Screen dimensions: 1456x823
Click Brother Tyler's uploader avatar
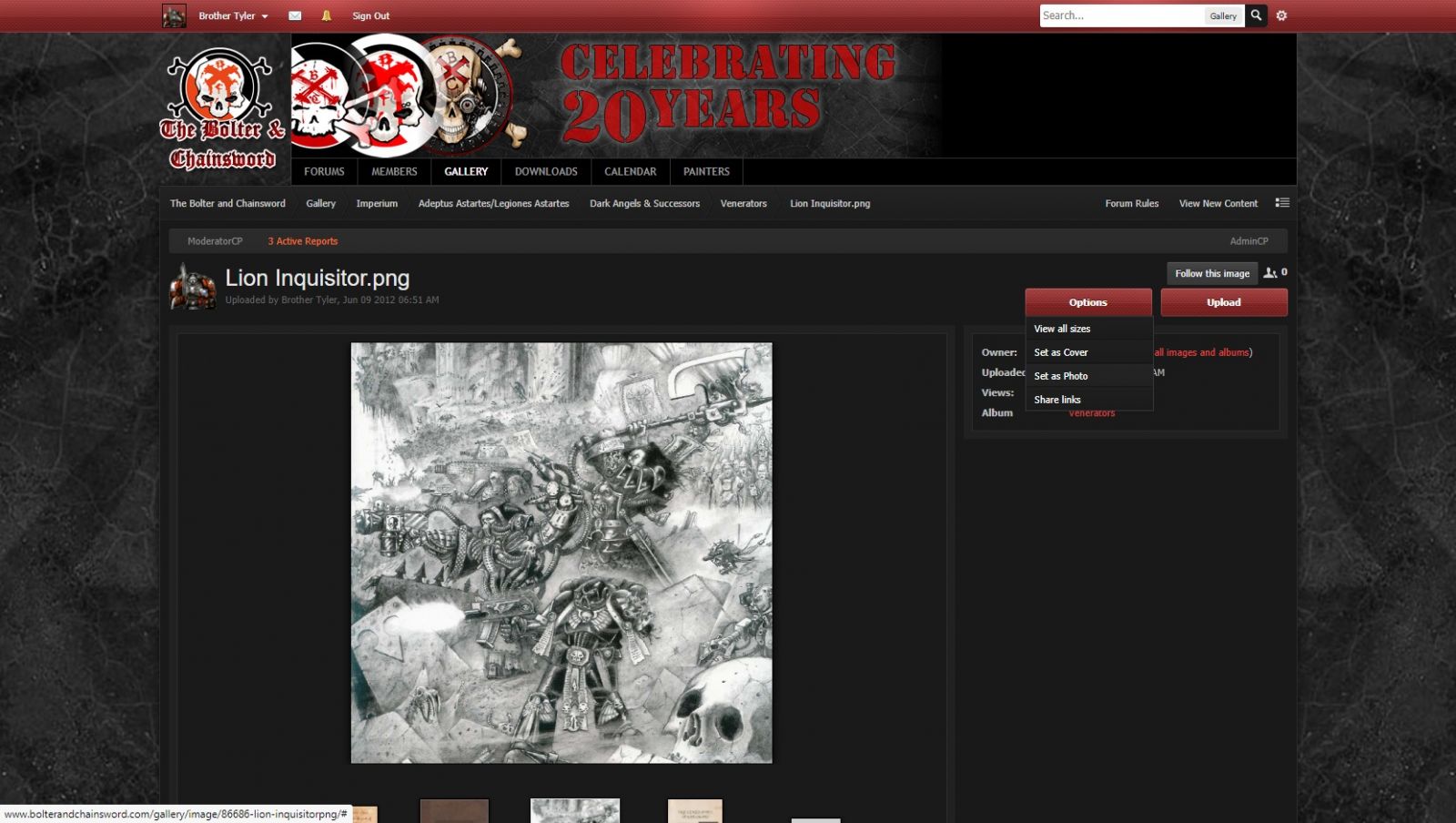tap(193, 287)
